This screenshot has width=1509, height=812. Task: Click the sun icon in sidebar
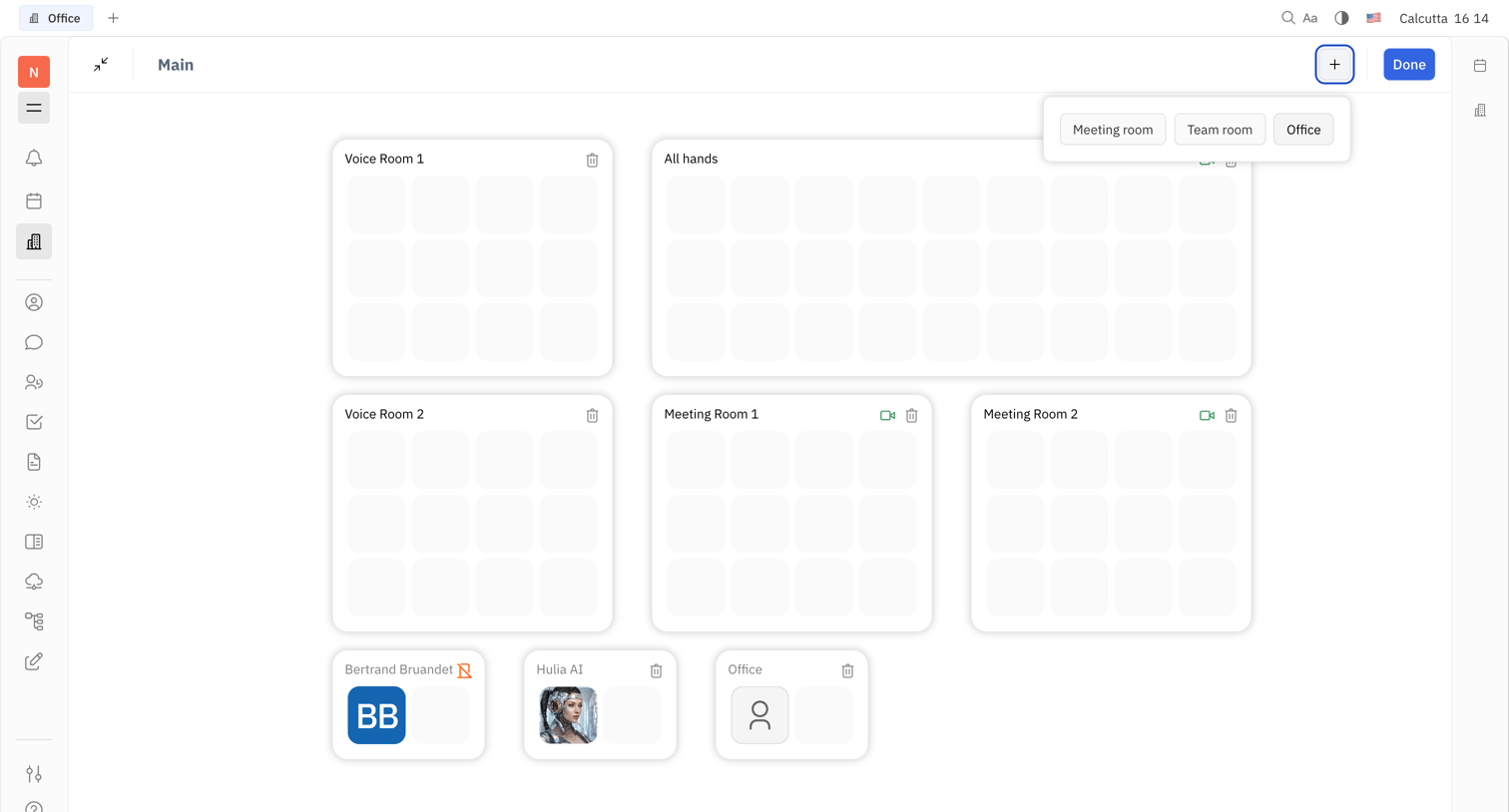[34, 502]
